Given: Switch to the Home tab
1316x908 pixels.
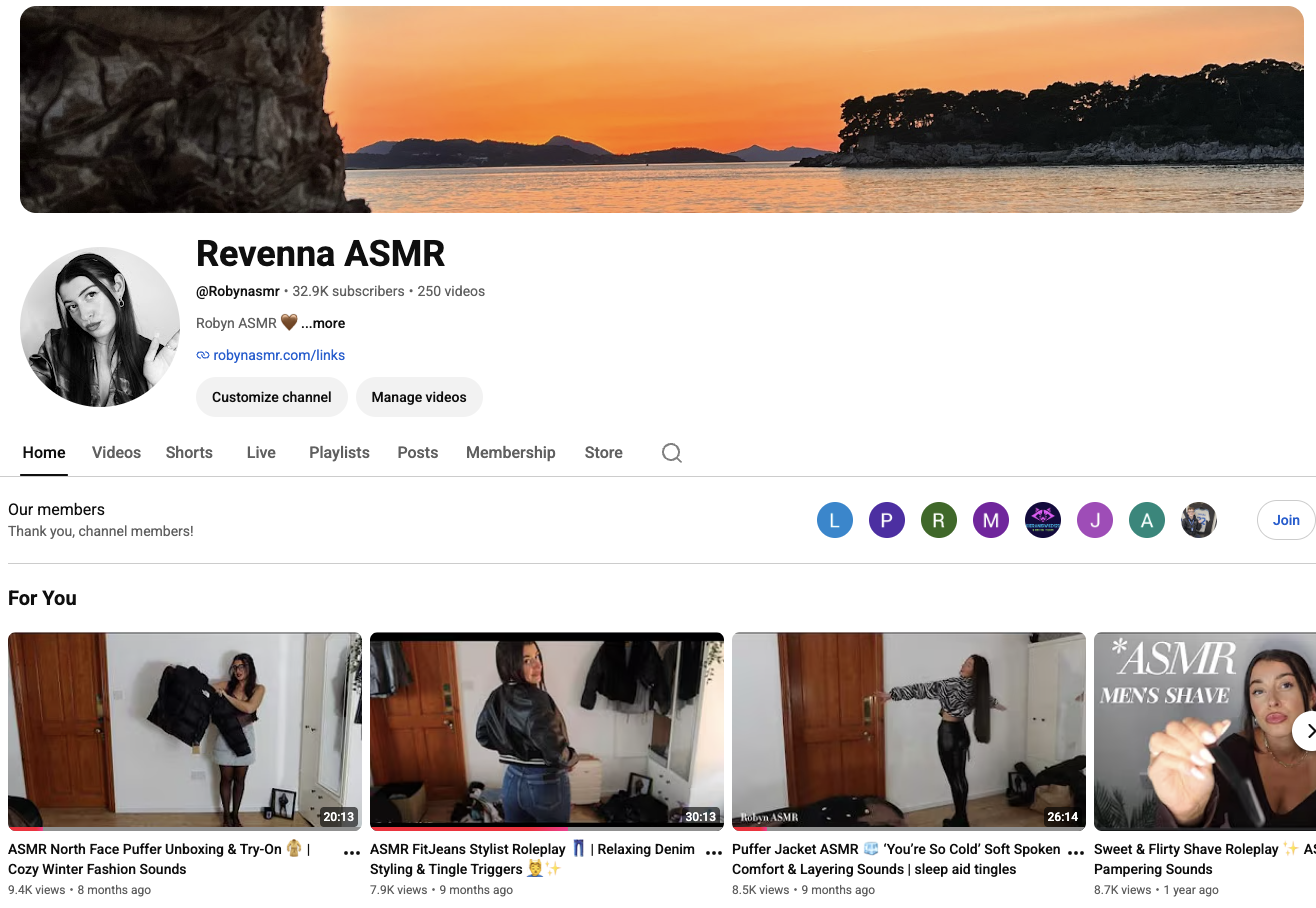Looking at the screenshot, I should point(44,453).
